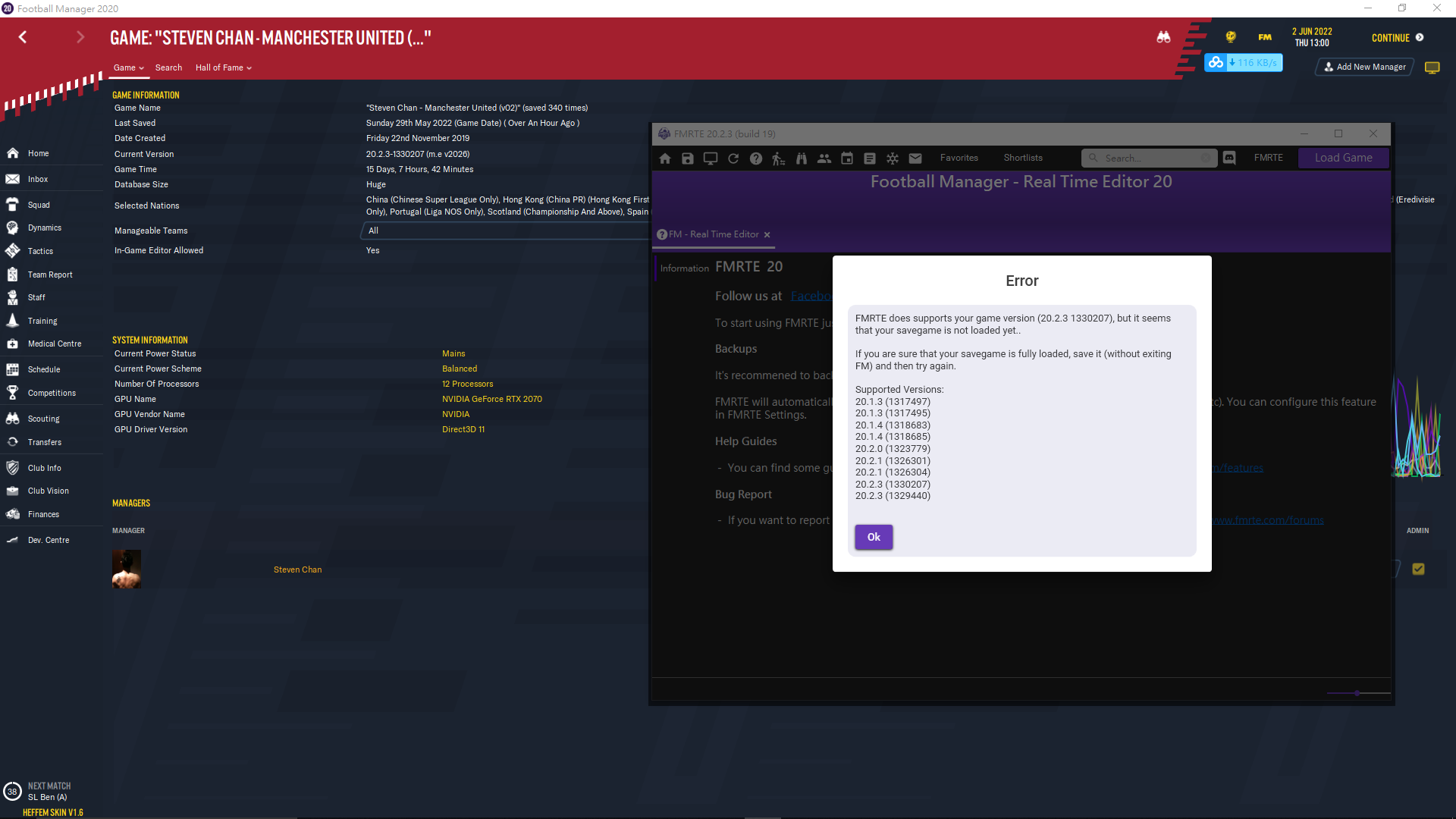Screen dimensions: 1456x819
Task: Adjust the zoom slider at FMRTE bottom
Action: click(x=1357, y=693)
